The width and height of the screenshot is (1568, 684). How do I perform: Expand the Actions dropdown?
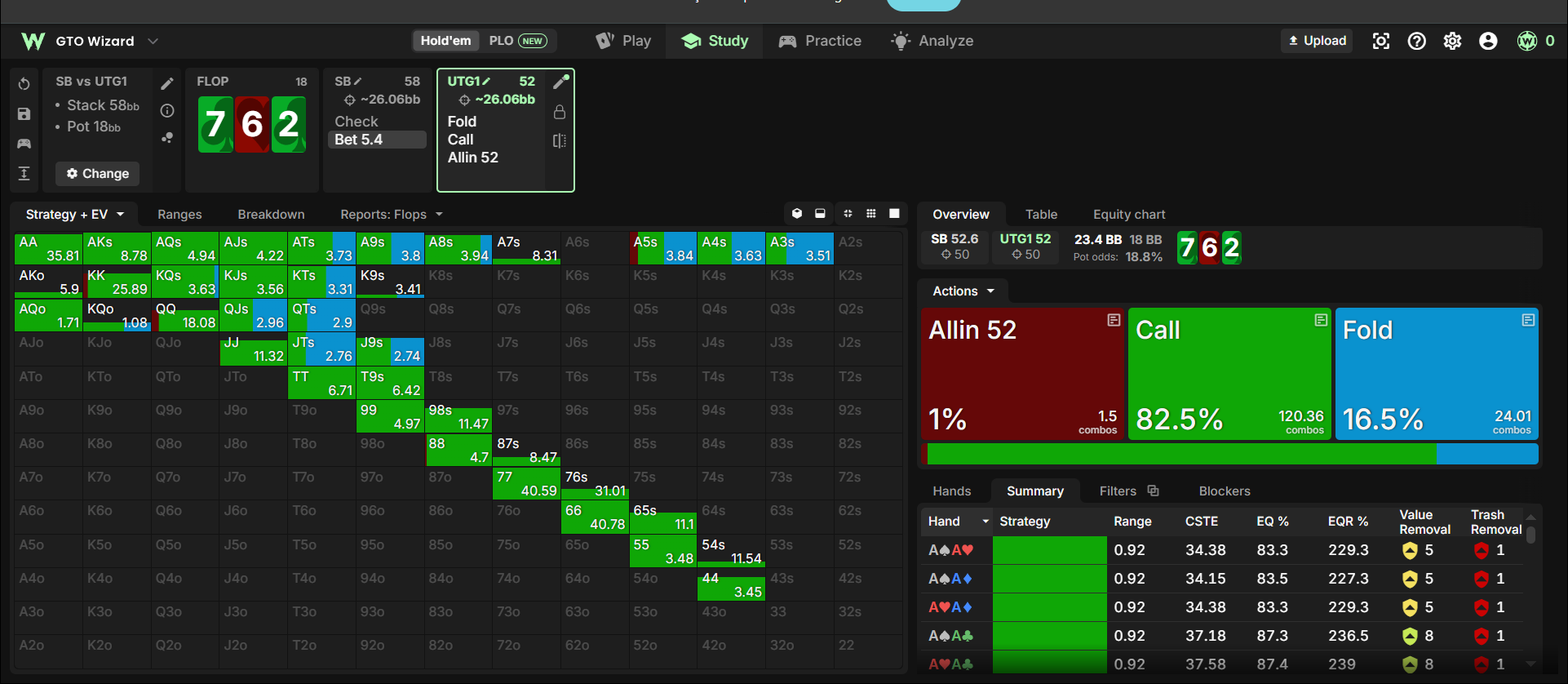pyautogui.click(x=963, y=291)
